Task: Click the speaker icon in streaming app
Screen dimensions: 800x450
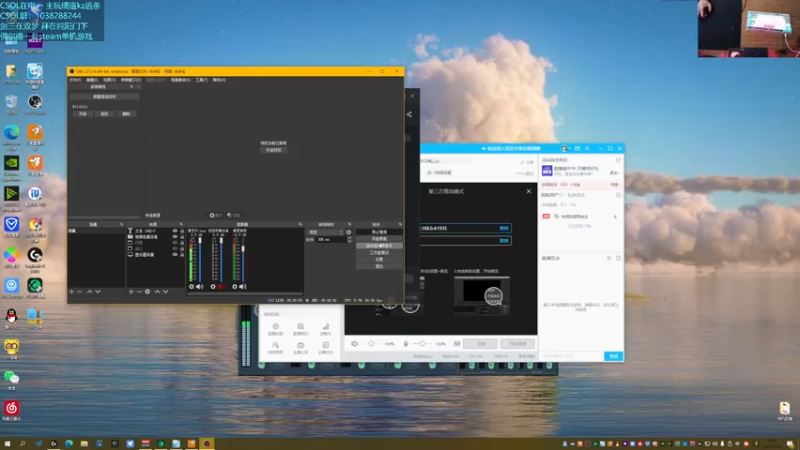Action: tap(355, 344)
